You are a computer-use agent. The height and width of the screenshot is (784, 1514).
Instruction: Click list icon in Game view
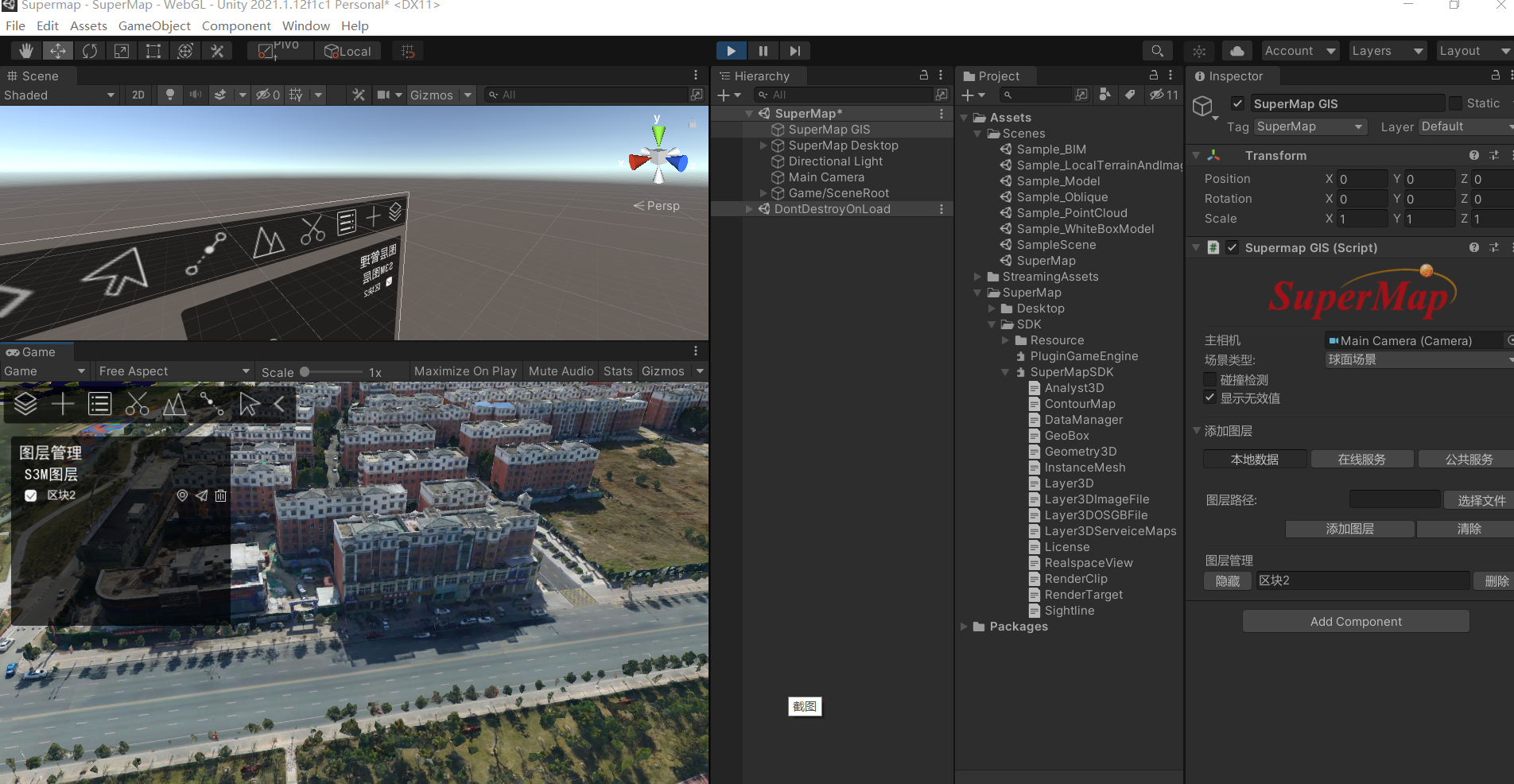click(99, 404)
